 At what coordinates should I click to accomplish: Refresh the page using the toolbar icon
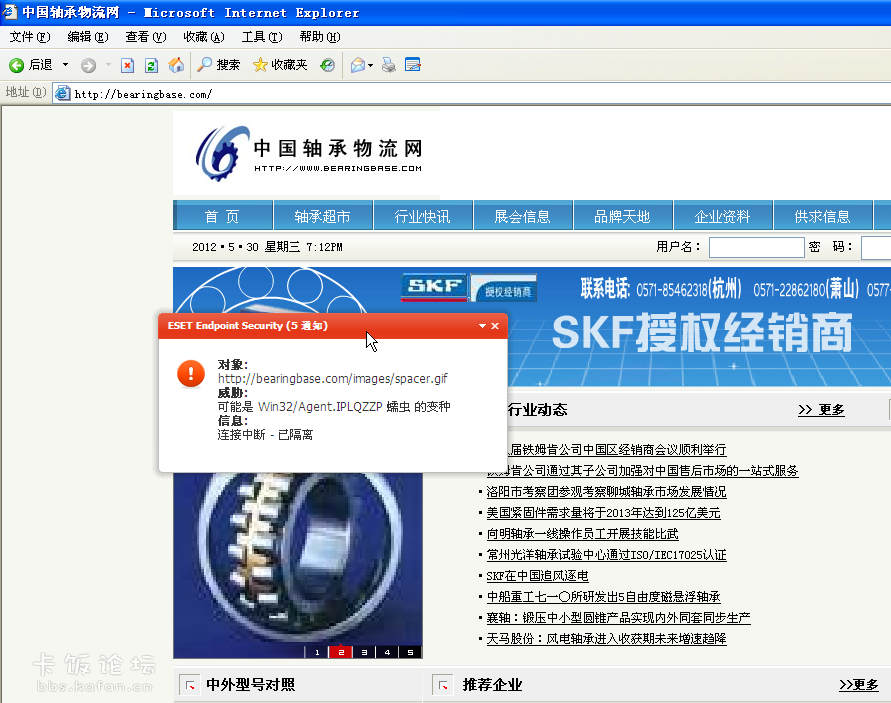click(151, 65)
